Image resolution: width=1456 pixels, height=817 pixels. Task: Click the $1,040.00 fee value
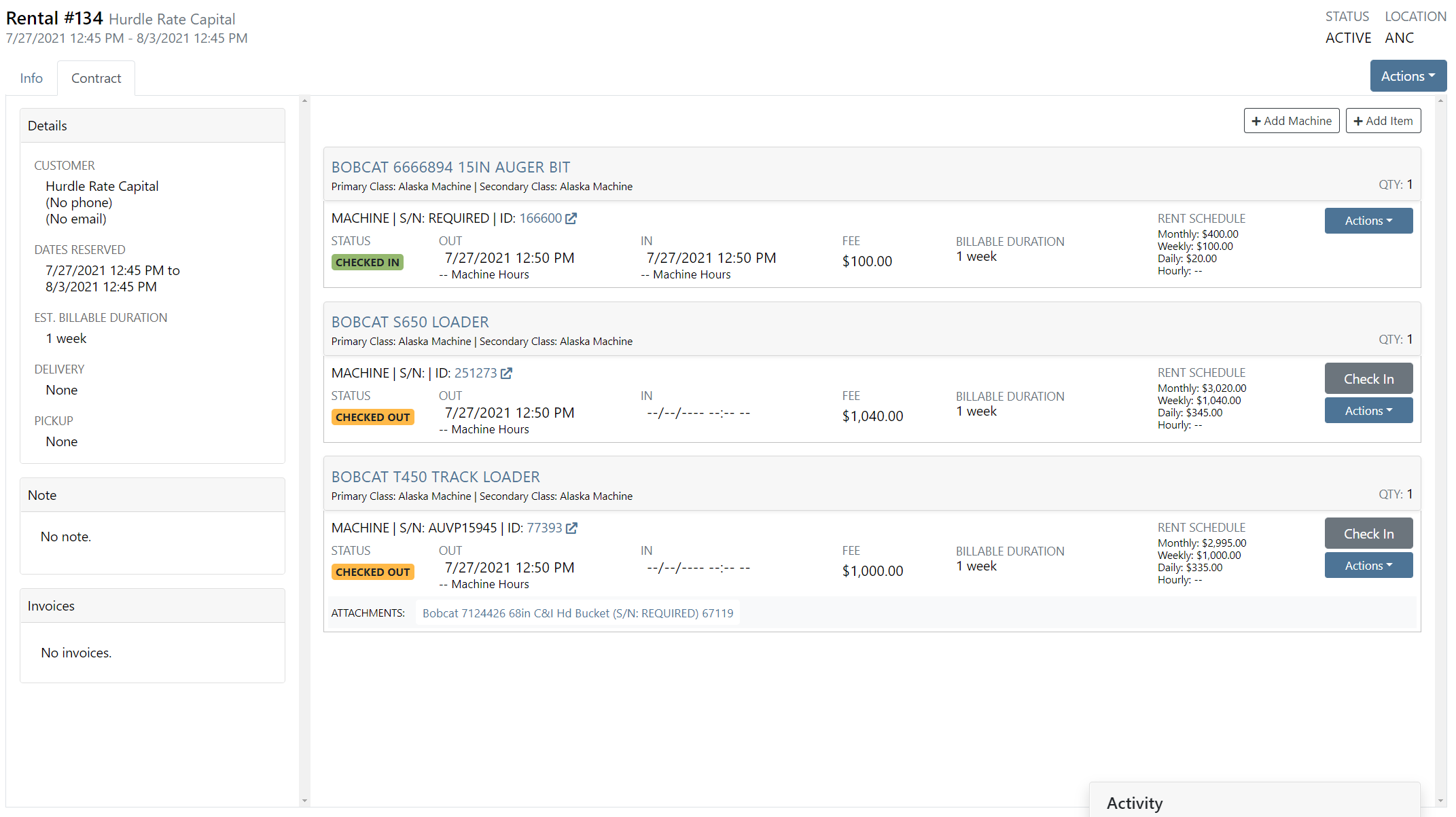[872, 416]
